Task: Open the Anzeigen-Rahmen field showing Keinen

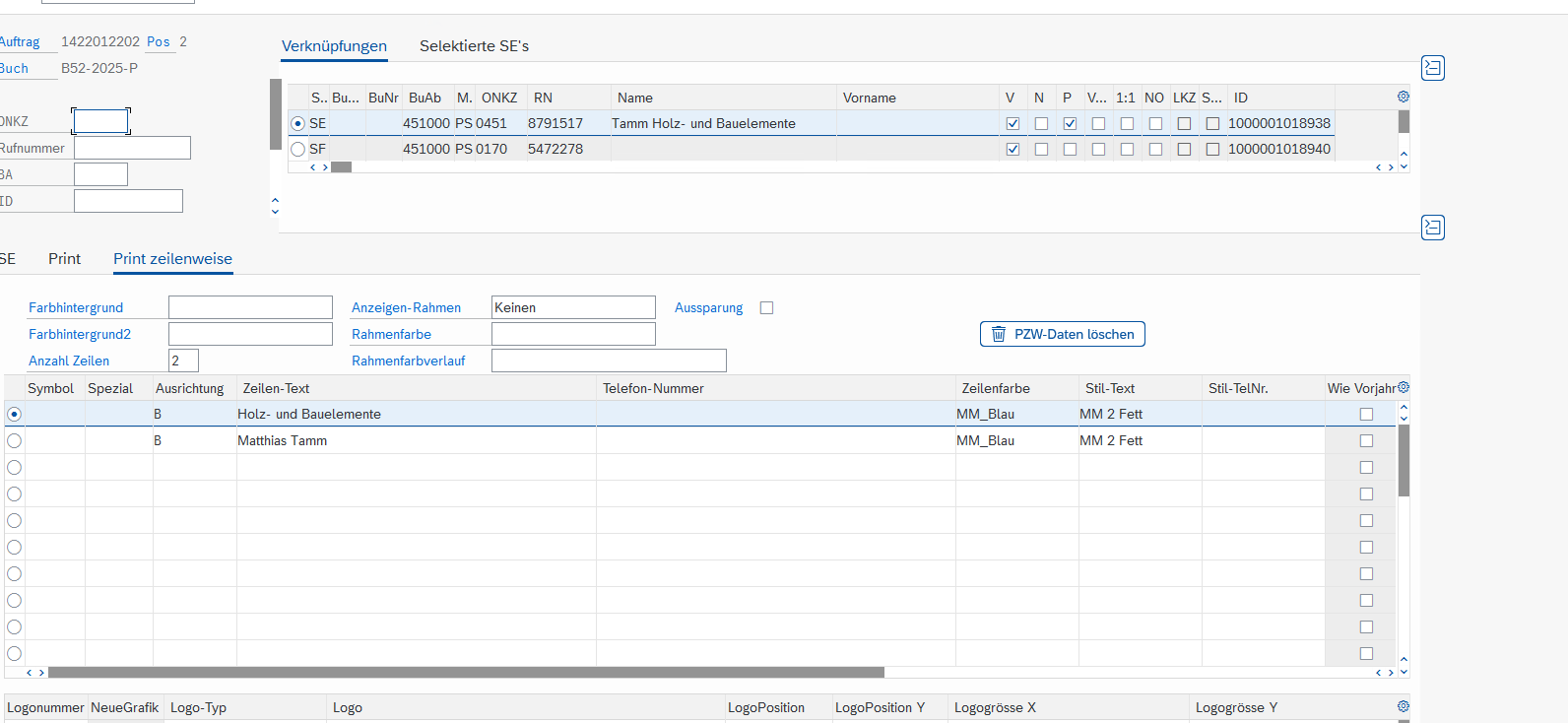Action: click(573, 307)
